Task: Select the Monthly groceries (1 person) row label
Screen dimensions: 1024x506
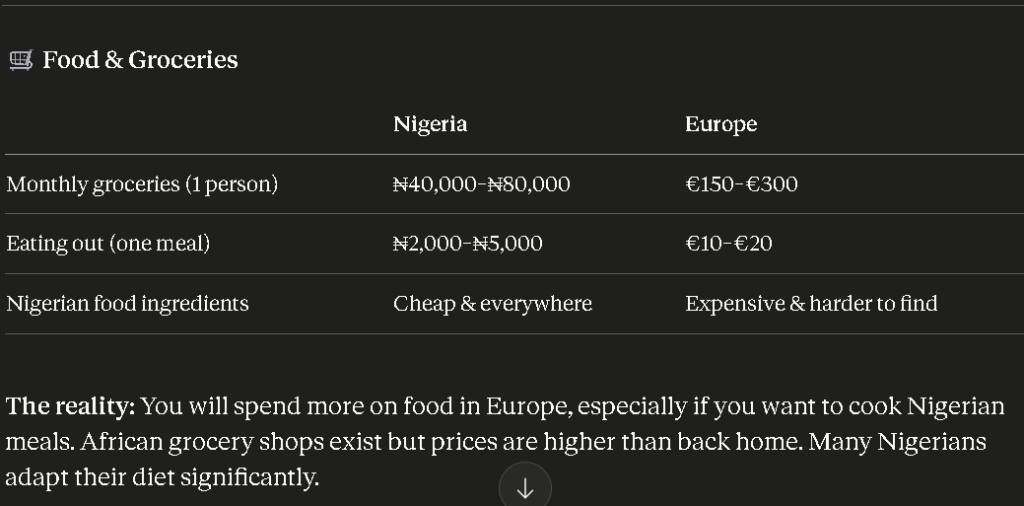Action: click(x=142, y=185)
